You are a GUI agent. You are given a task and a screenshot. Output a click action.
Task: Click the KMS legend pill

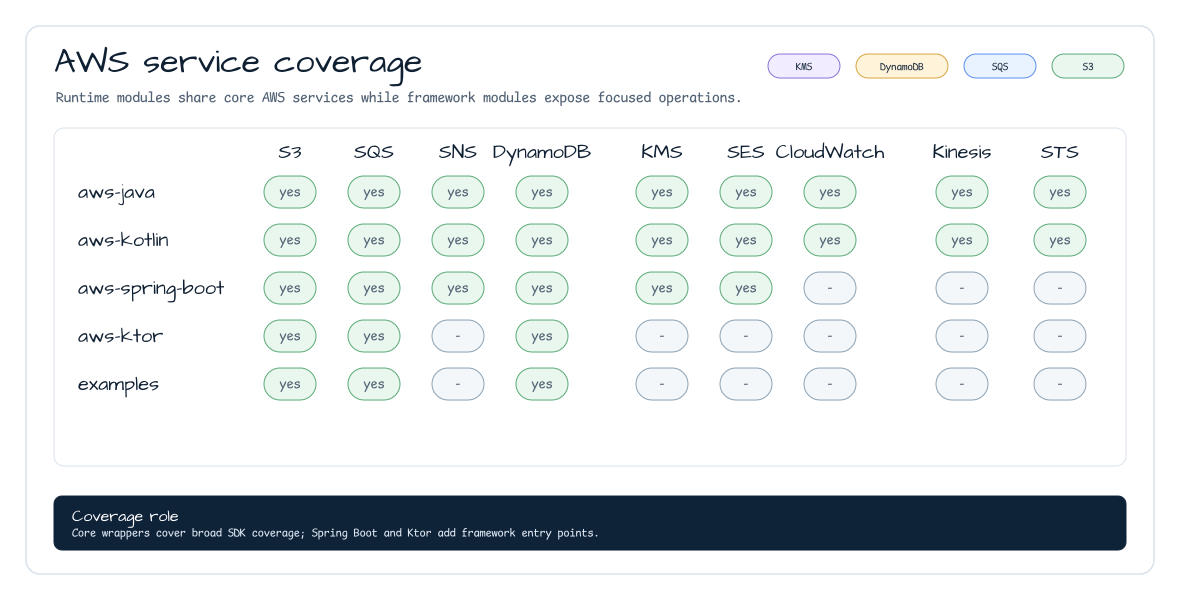tap(804, 66)
